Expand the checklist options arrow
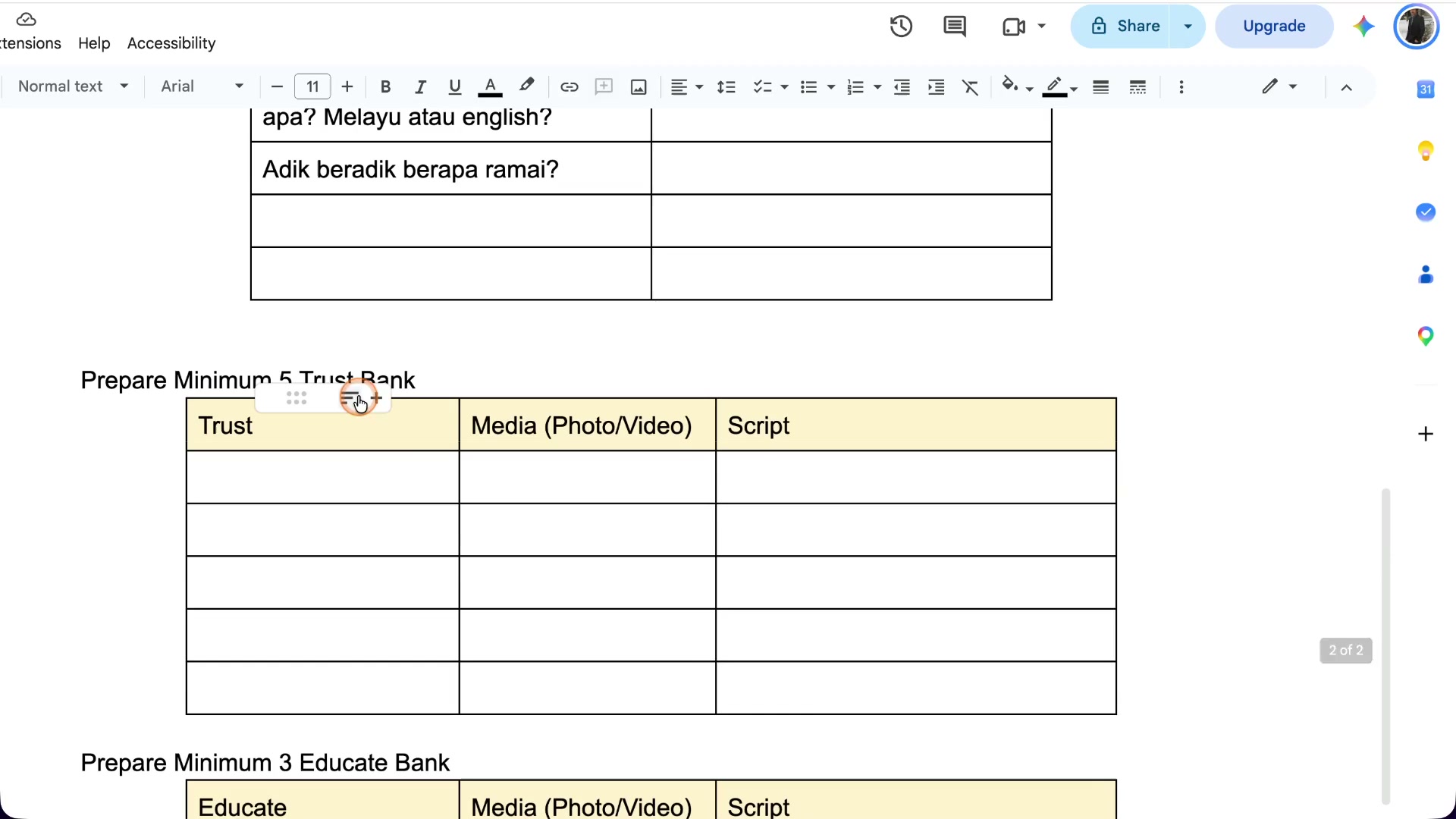This screenshot has width=1456, height=819. tap(784, 87)
